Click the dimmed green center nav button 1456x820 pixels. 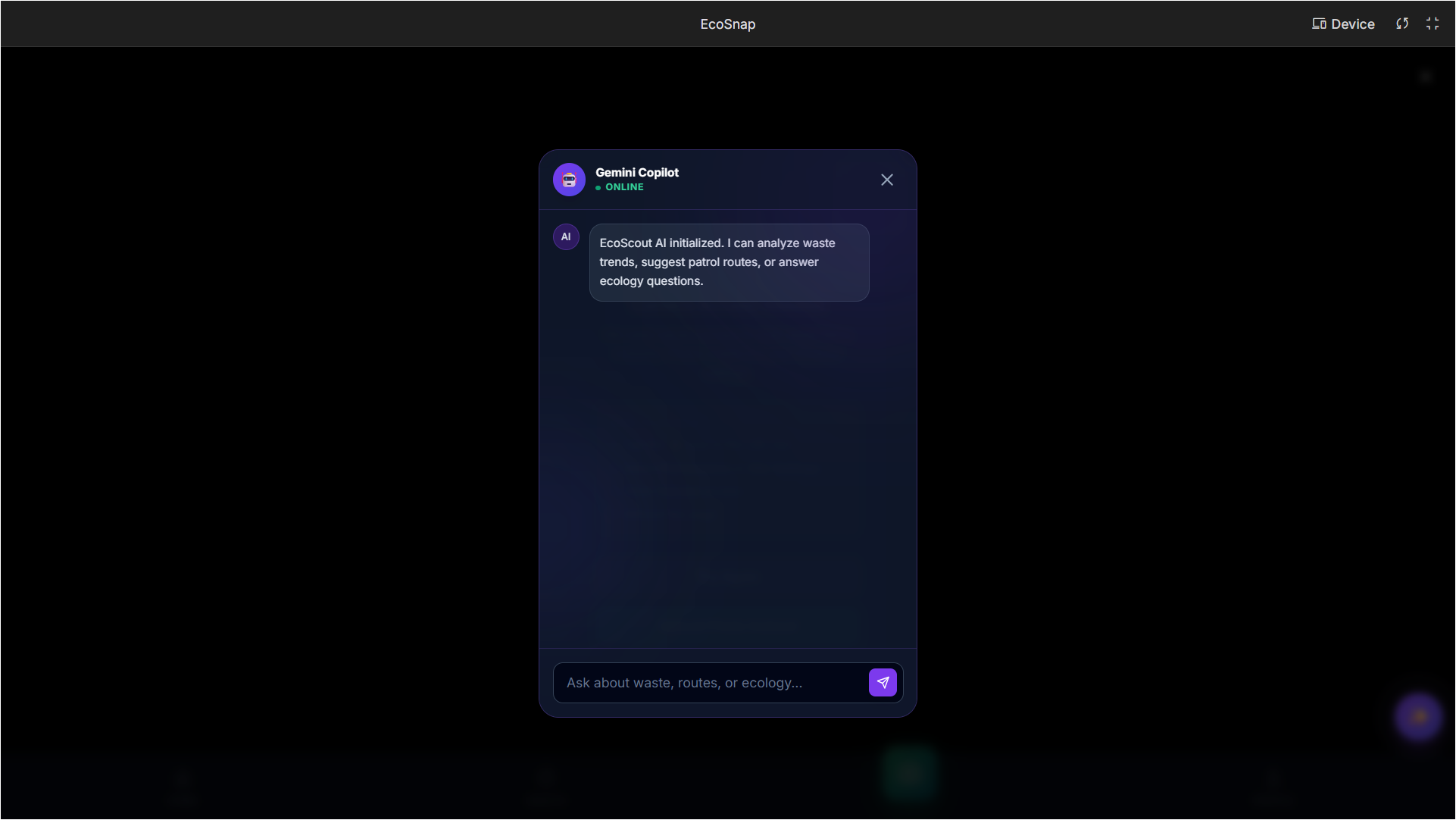tap(909, 773)
